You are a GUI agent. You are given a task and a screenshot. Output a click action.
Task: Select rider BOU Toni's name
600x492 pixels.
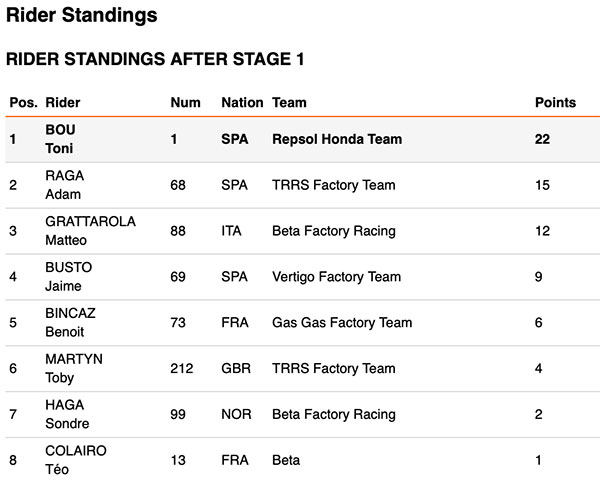point(60,139)
